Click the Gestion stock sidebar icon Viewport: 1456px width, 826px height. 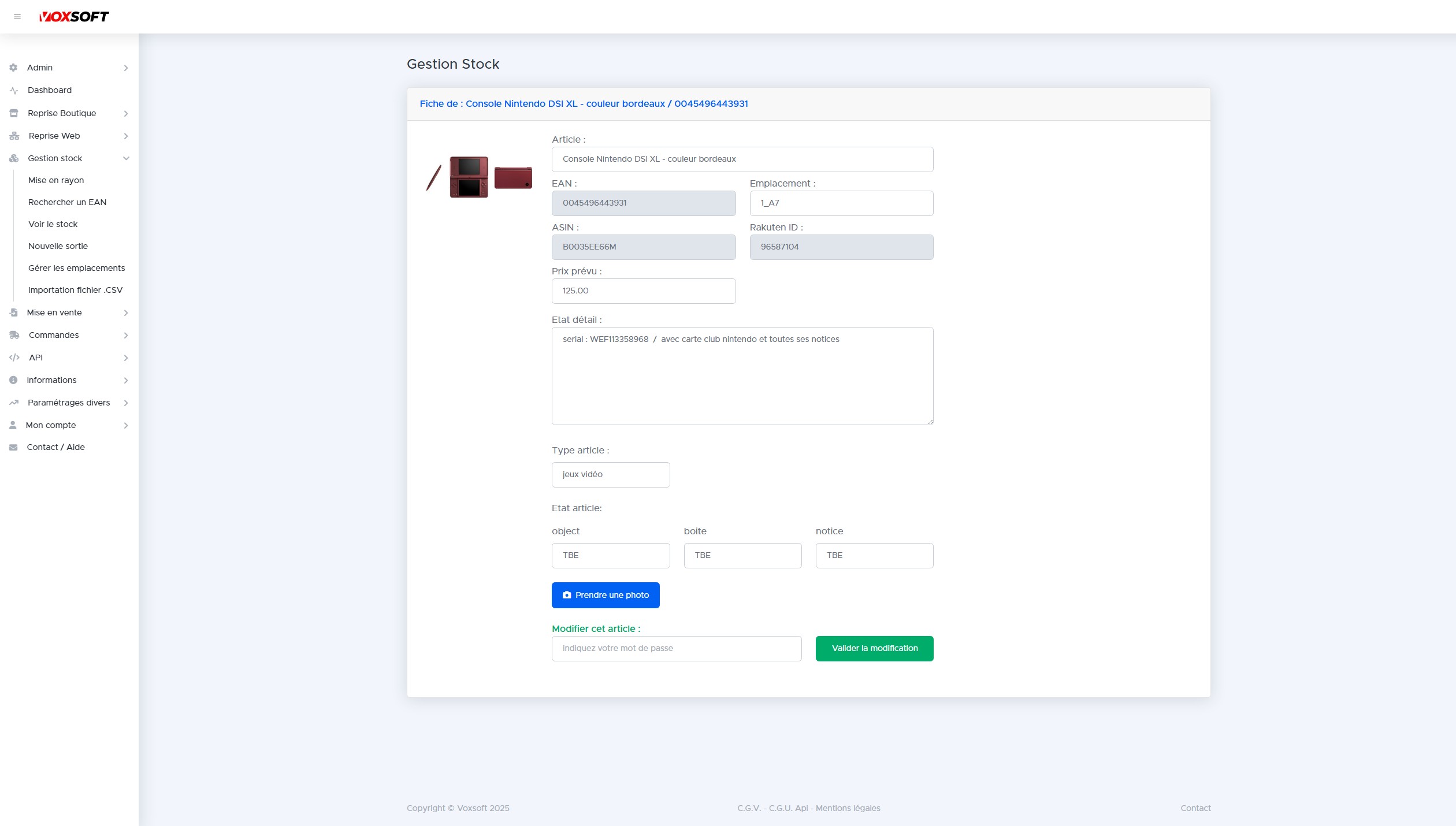pos(13,158)
